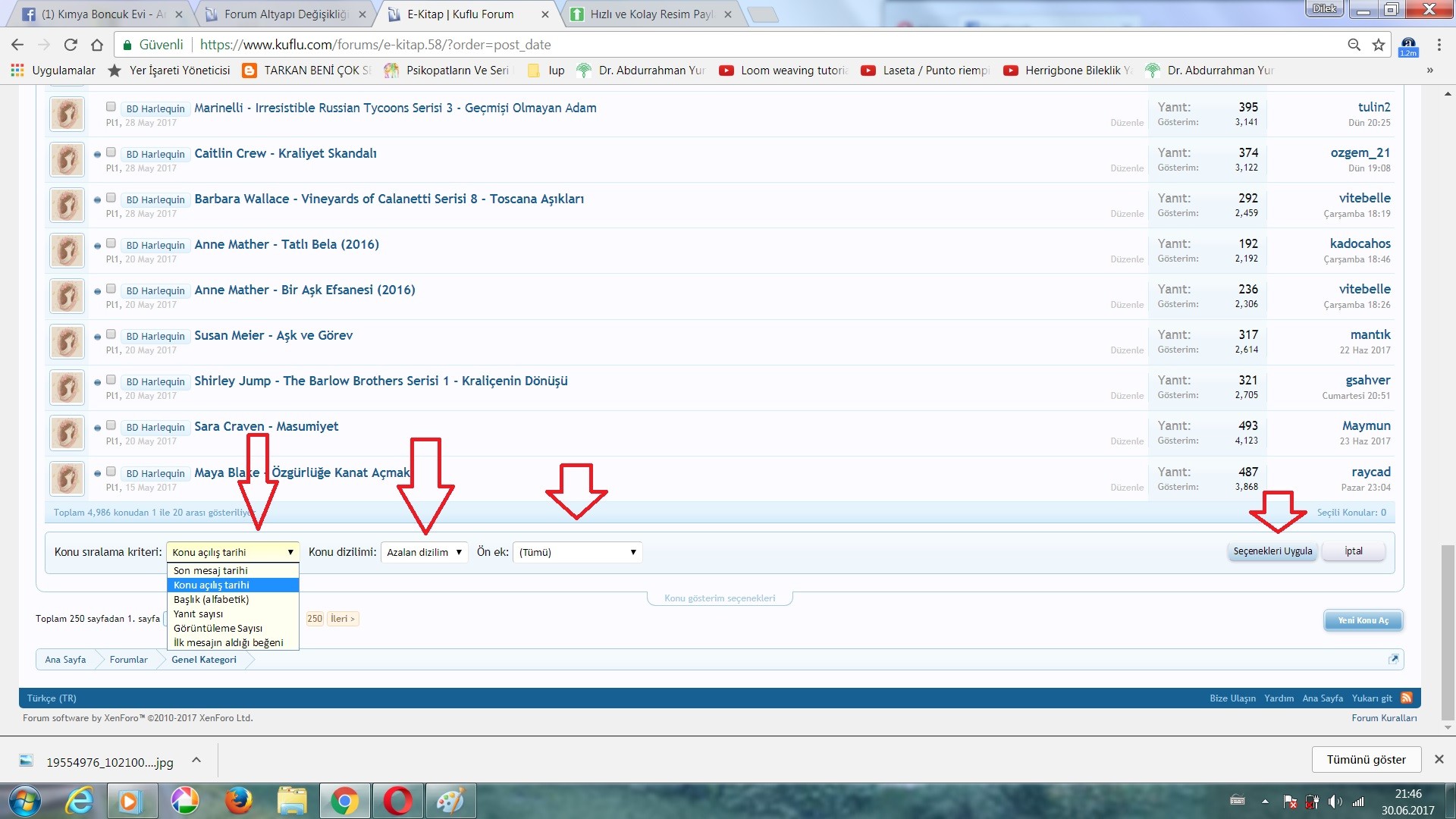Click zoom magnifier icon in address bar
Screen dimensions: 1456x819
pos(1354,45)
